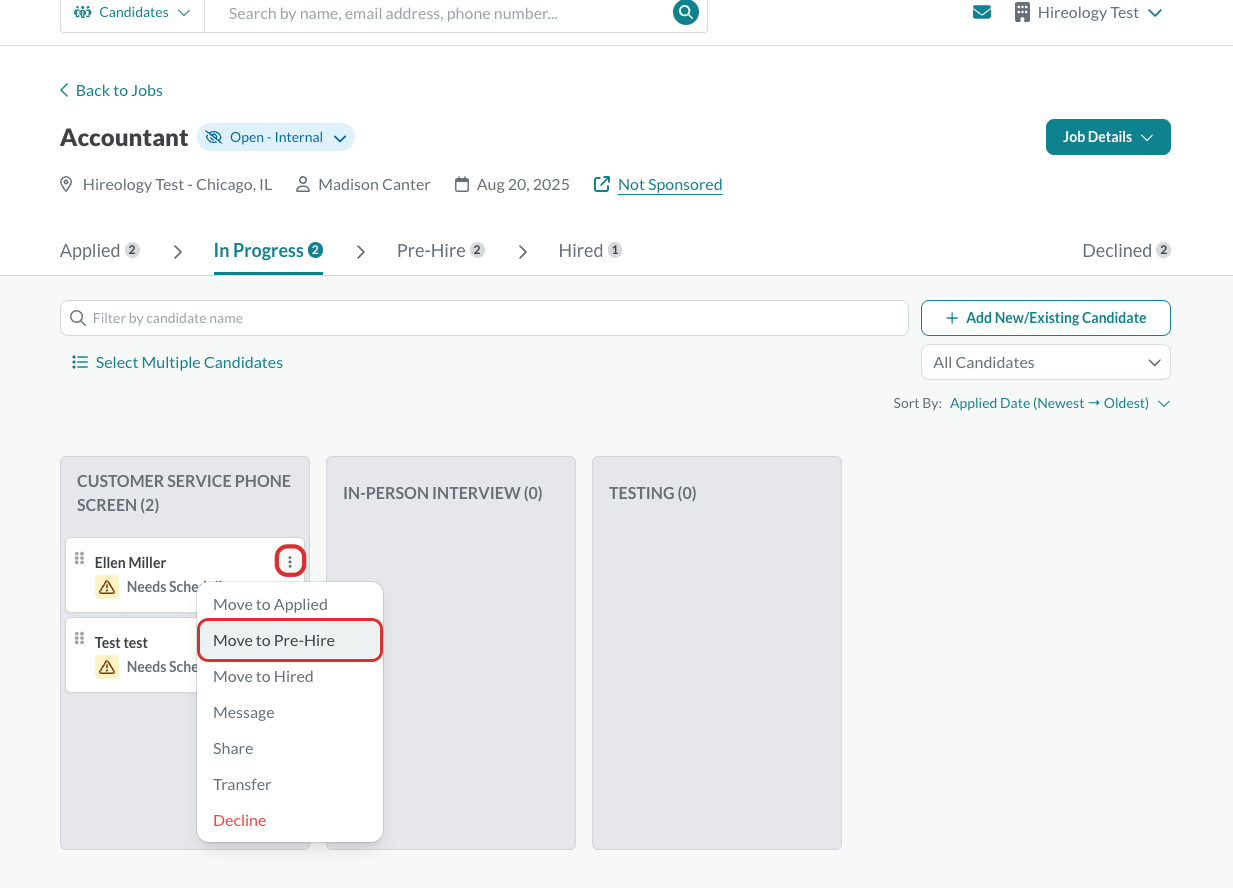Viewport: 1233px width, 888px height.
Task: Open the Test test candidate name
Action: [x=121, y=642]
